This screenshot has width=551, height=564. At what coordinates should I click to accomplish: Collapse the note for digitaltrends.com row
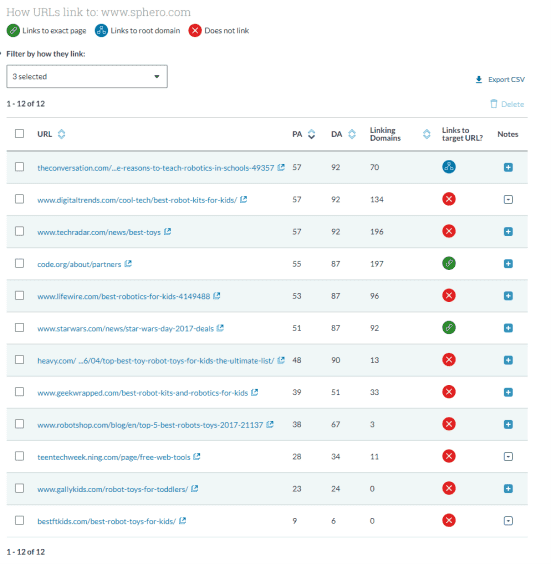tap(508, 199)
